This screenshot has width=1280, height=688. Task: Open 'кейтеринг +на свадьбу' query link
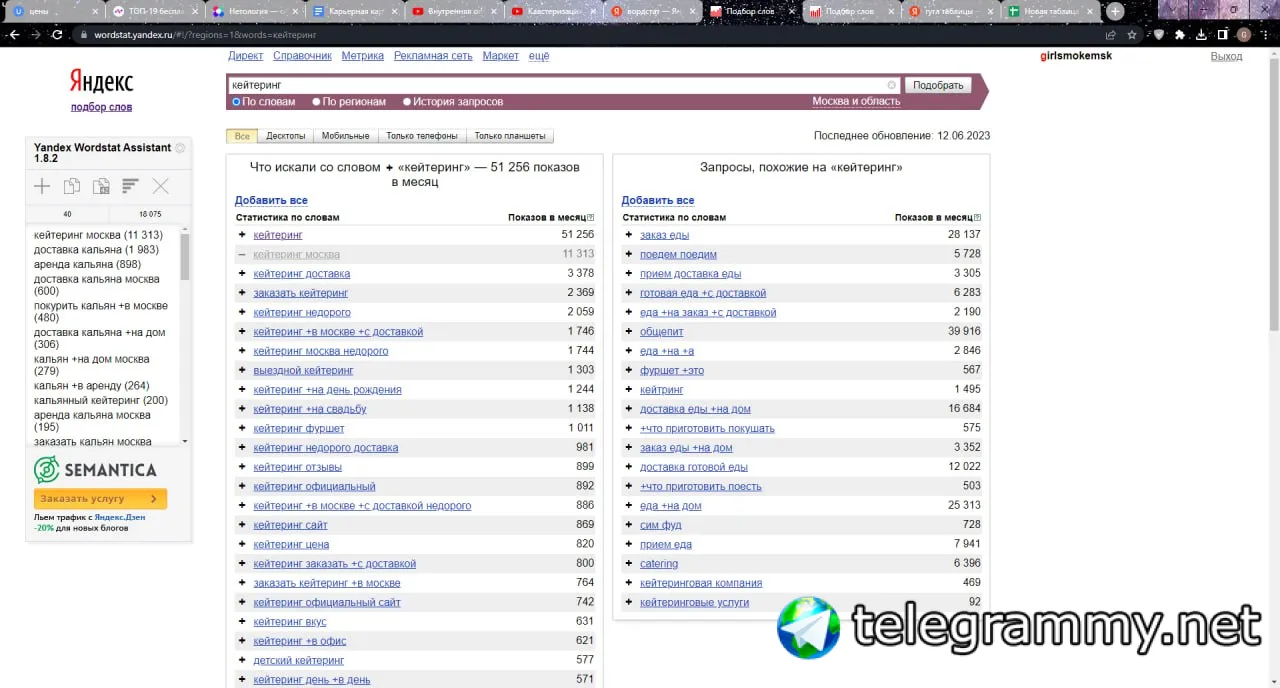[310, 409]
